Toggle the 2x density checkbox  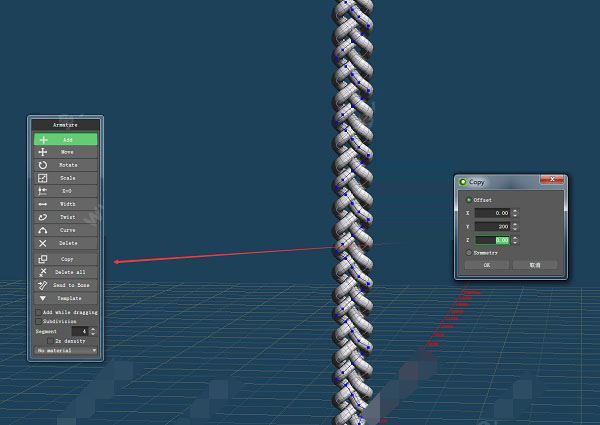51,341
